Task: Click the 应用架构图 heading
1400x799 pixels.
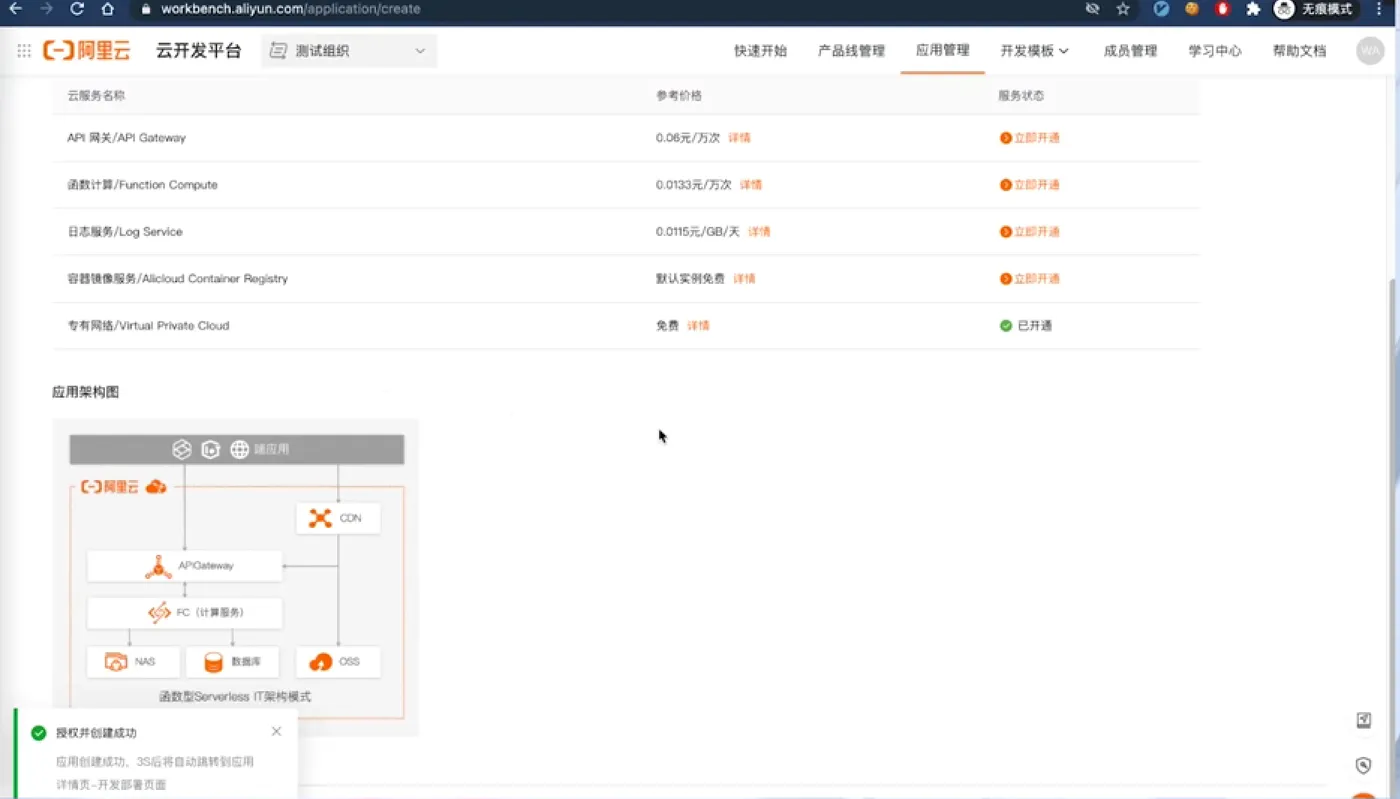Action: point(86,392)
